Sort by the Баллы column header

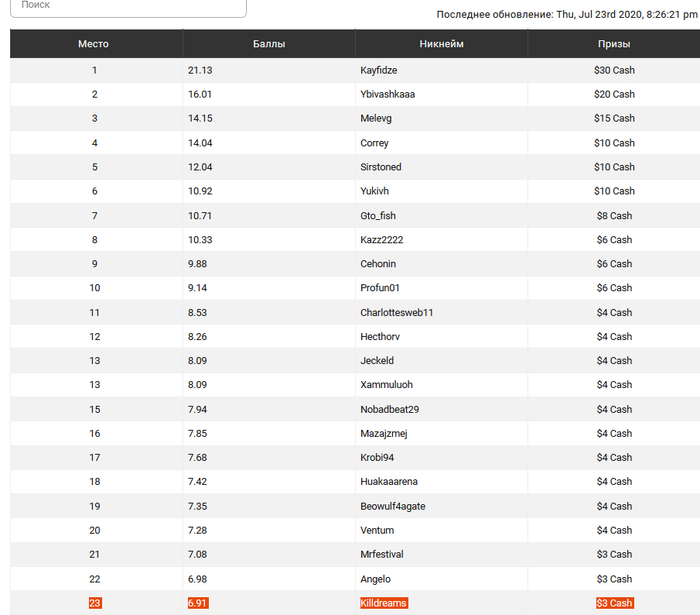[269, 44]
